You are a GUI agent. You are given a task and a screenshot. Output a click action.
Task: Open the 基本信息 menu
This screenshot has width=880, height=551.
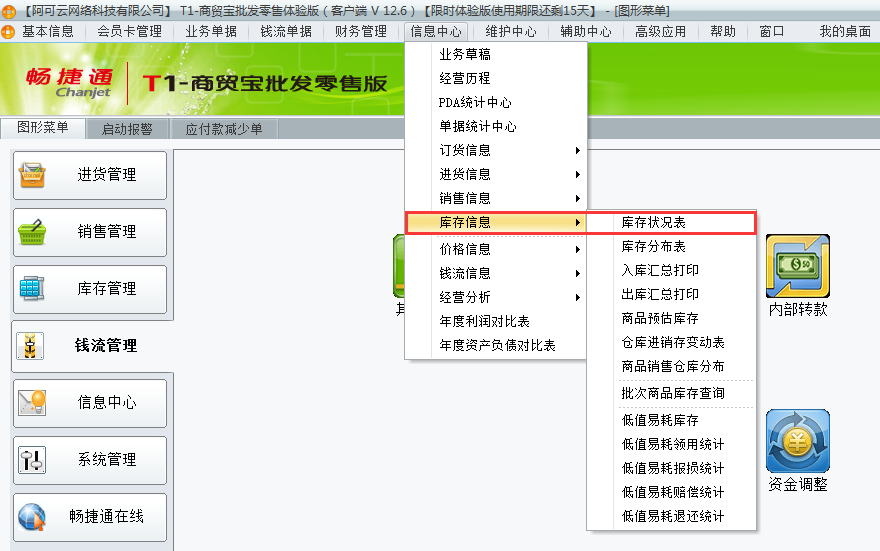tap(48, 31)
